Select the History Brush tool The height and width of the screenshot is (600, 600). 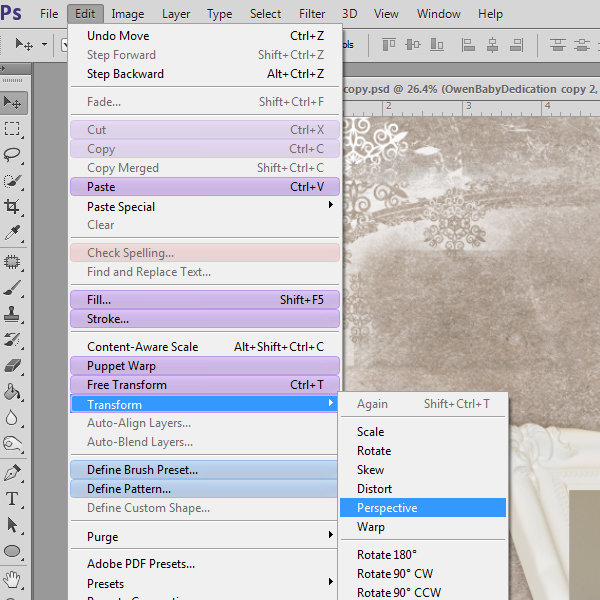click(x=12, y=340)
